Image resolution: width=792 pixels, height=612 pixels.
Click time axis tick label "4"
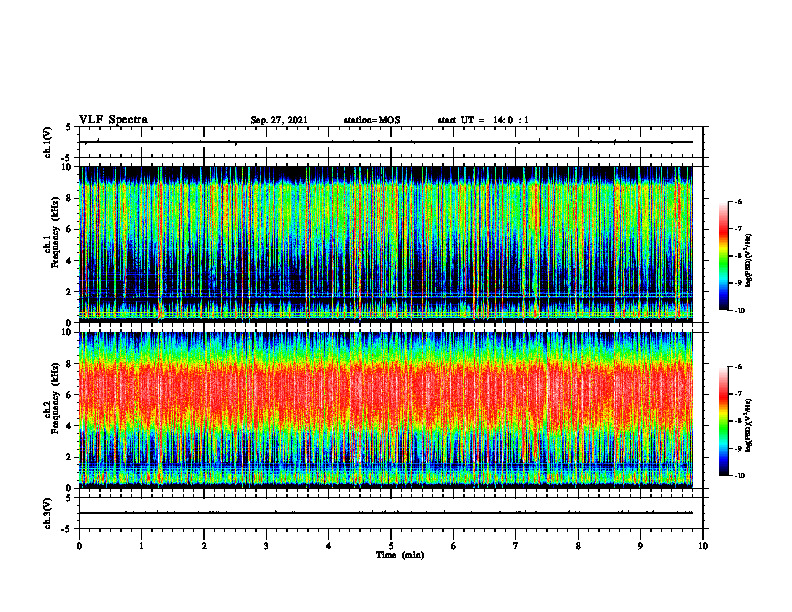[329, 546]
